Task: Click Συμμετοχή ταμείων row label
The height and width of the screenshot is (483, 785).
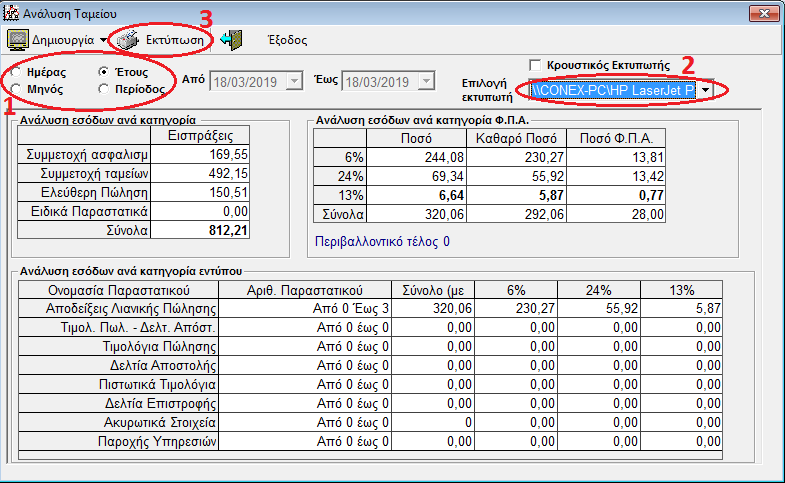Action: [x=84, y=173]
